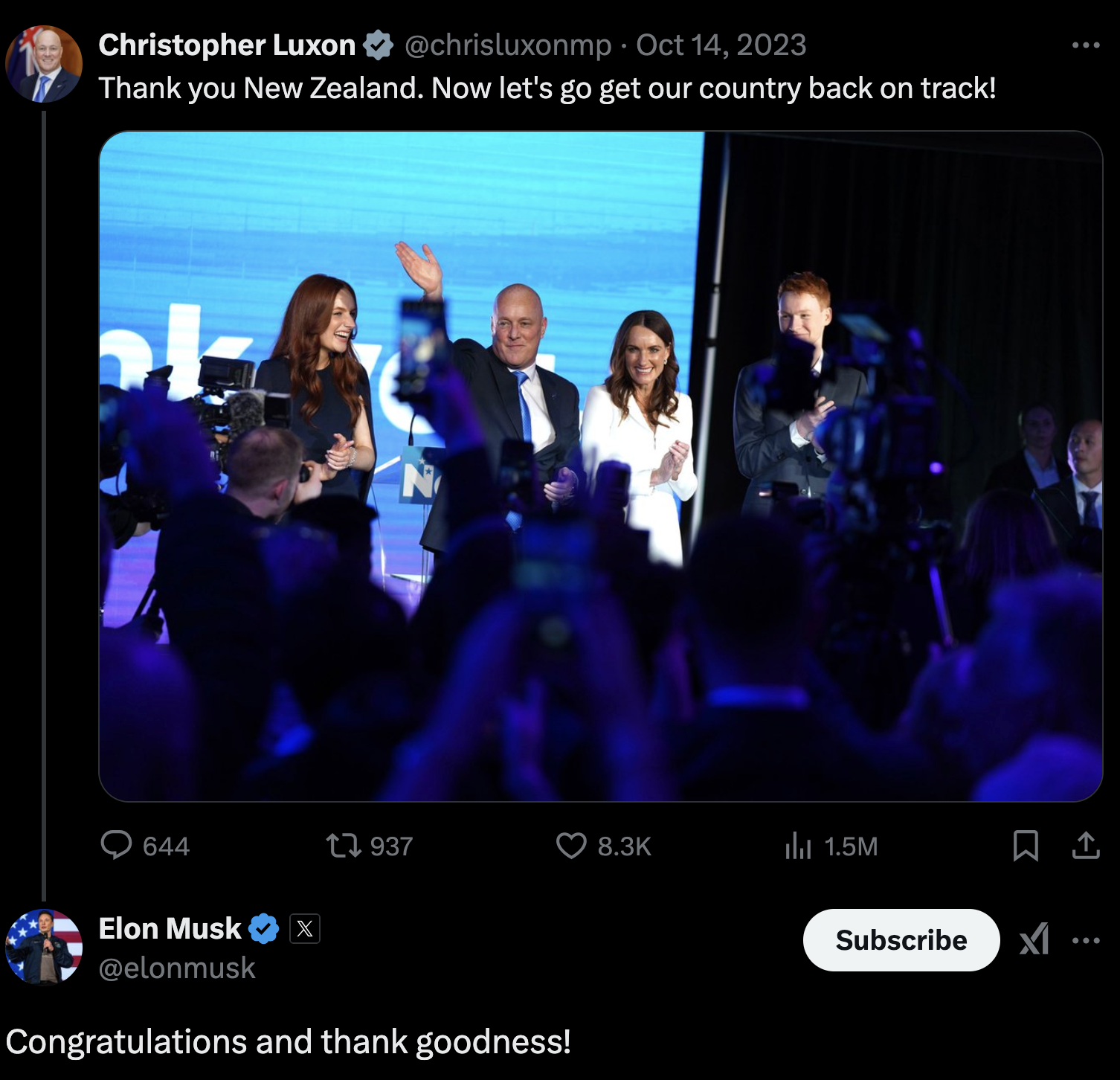Subscribe to Elon Musk
The image size is (1120, 1080).
(x=901, y=940)
